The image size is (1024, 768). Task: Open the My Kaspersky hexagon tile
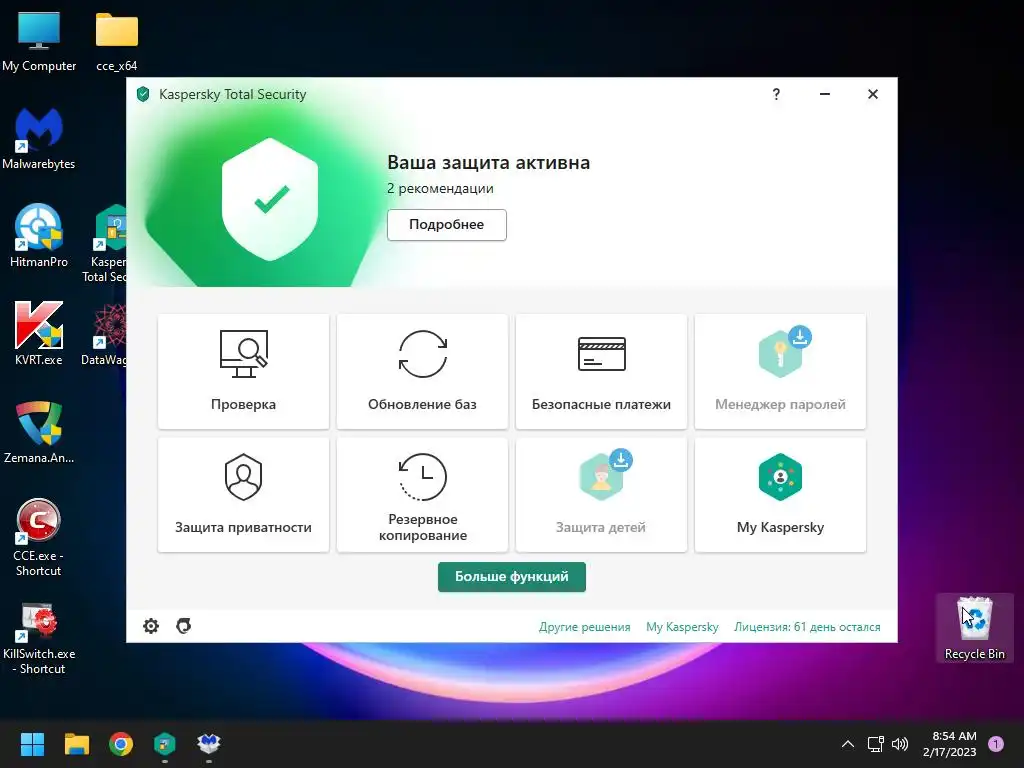coord(780,494)
